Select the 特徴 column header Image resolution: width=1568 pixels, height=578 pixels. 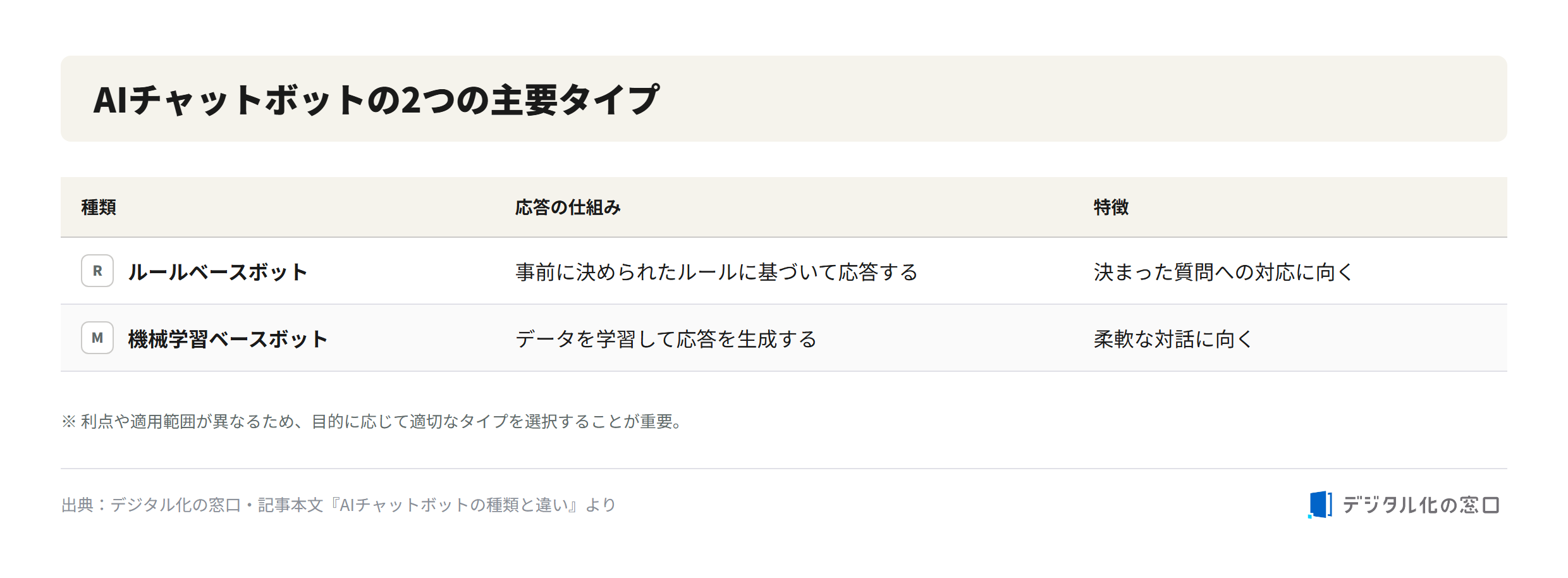point(1111,207)
